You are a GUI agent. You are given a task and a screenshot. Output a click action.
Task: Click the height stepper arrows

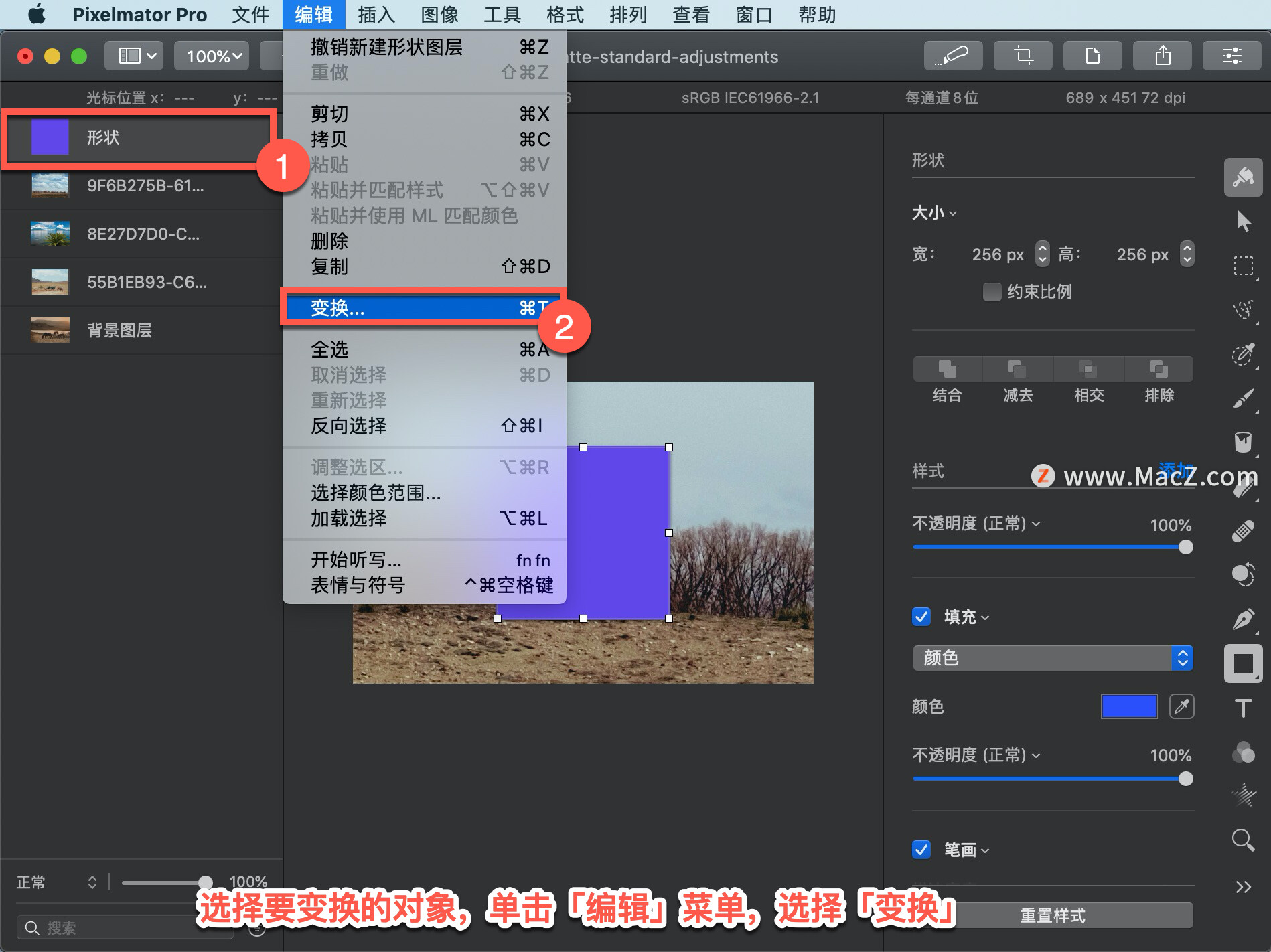[1187, 254]
